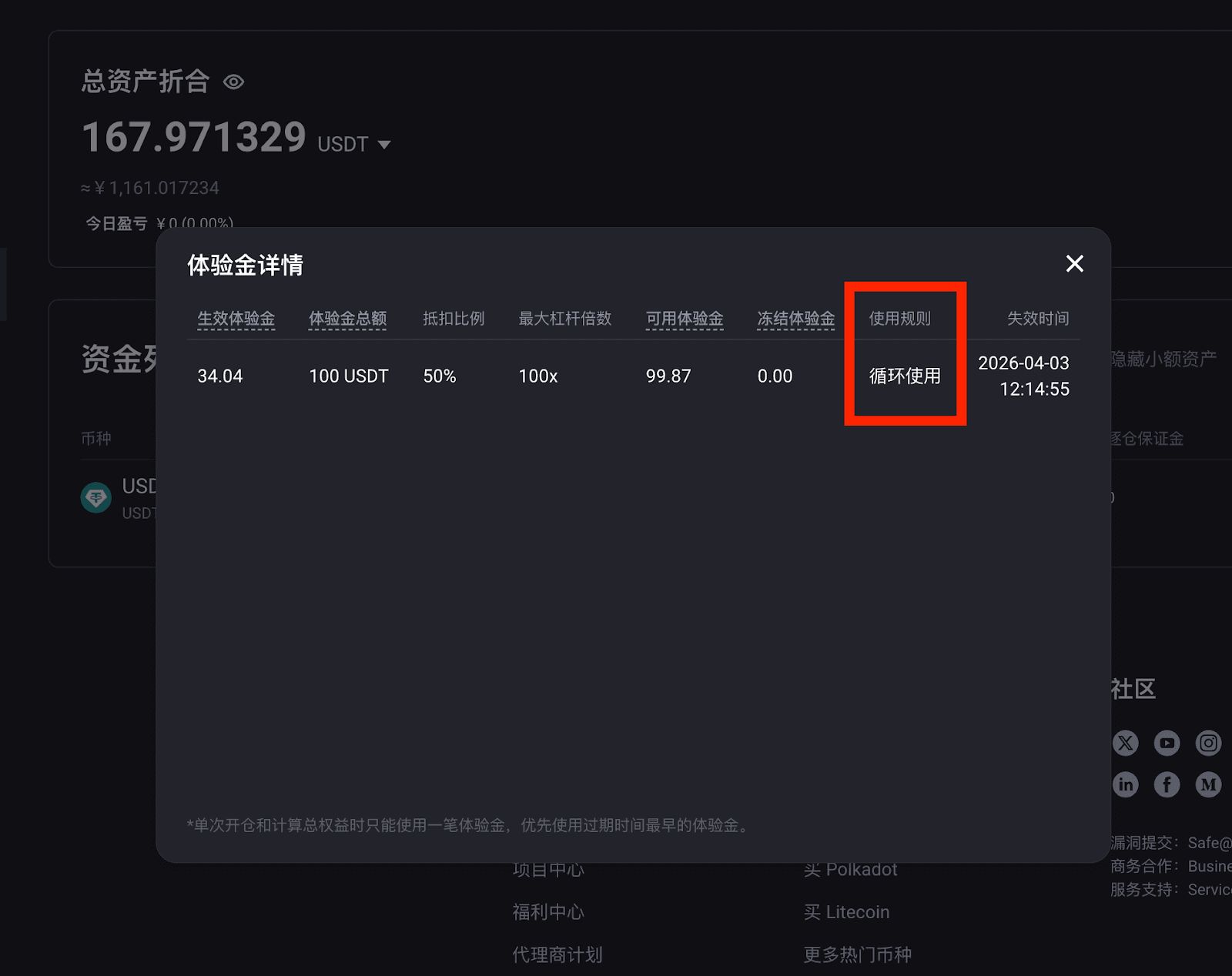This screenshot has width=1232, height=976.
Task: Toggle the 隐藏小额资产 option
Action: (1163, 359)
